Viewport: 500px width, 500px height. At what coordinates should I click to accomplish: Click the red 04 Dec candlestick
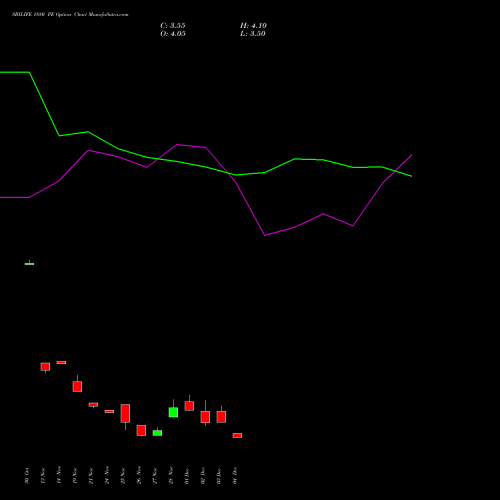(x=237, y=435)
